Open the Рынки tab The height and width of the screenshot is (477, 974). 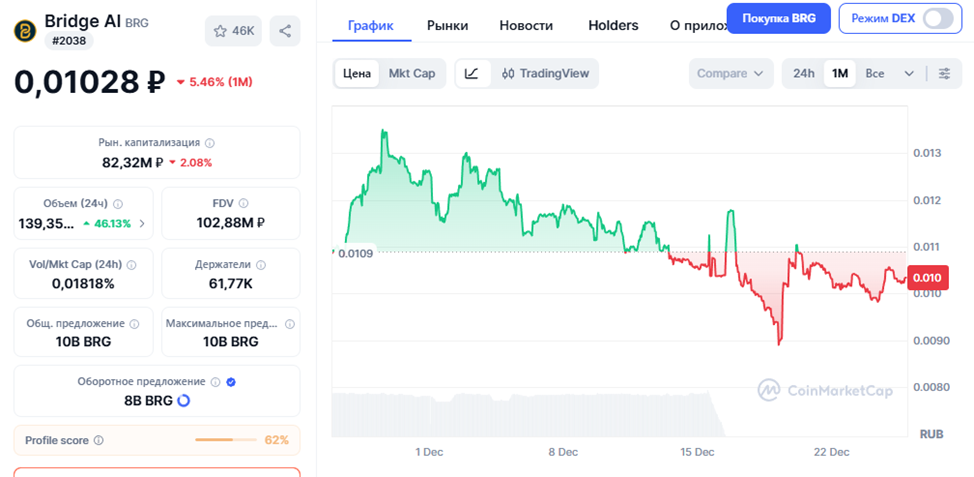coord(447,25)
